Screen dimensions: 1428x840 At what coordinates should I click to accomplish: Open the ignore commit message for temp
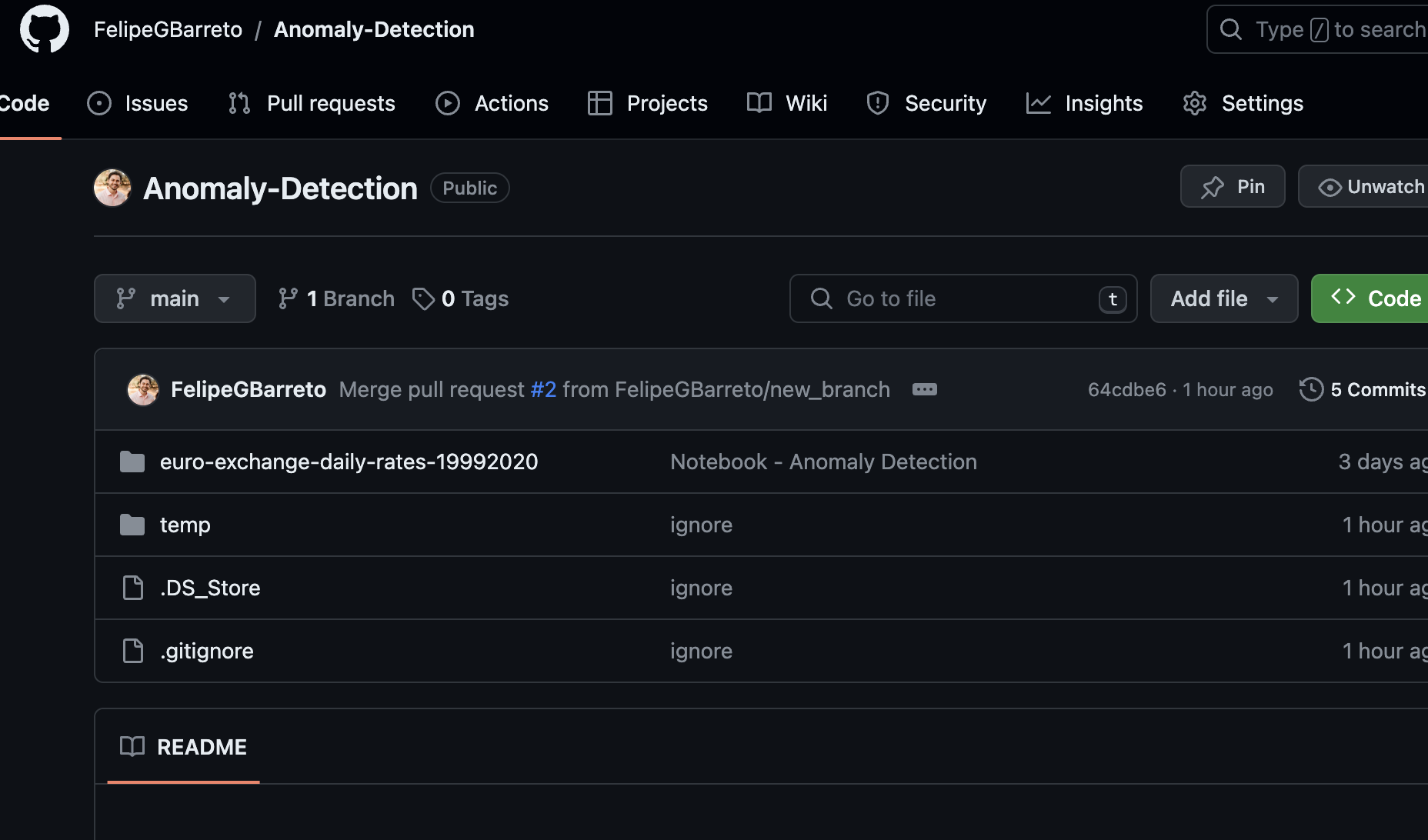click(701, 525)
